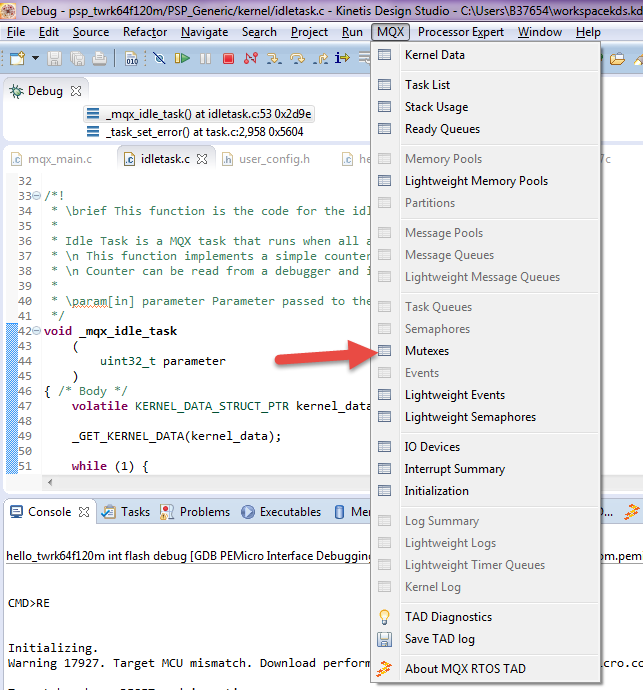
Task: Switch to the Tasks view tab
Action: tap(126, 512)
